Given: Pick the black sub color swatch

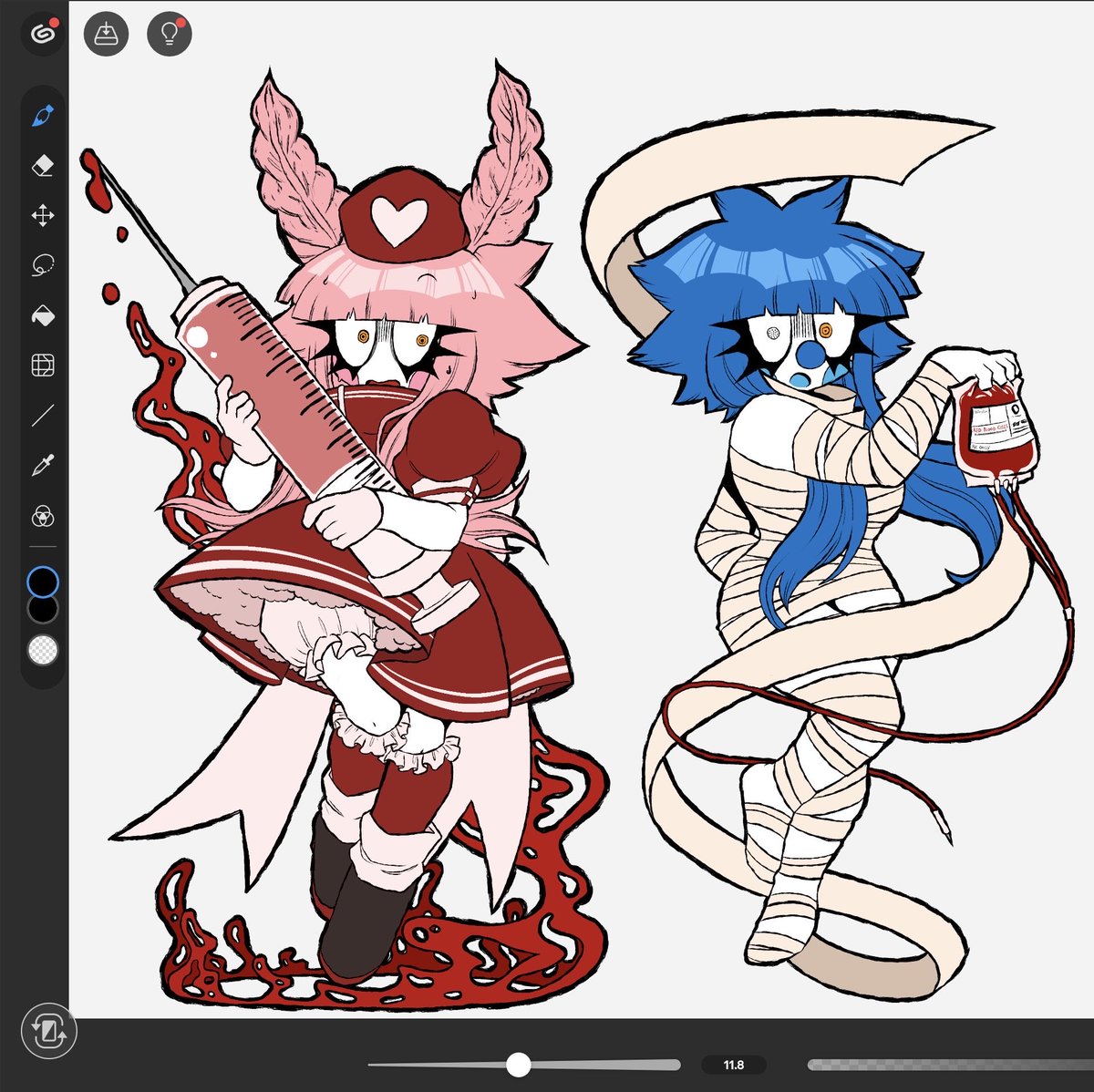Looking at the screenshot, I should tap(43, 610).
